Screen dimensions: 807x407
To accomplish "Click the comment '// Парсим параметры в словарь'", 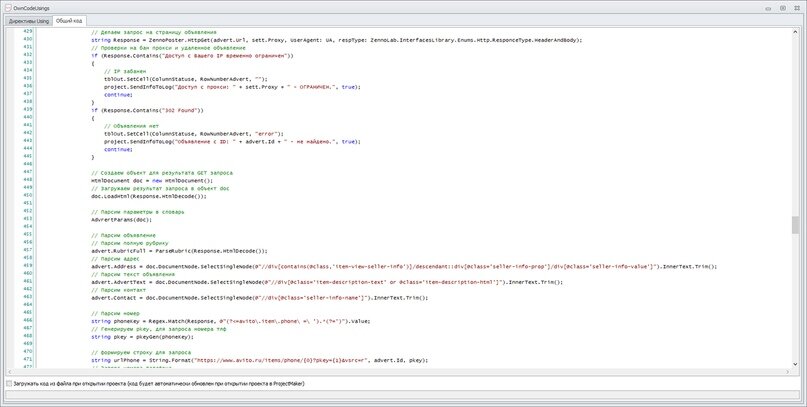I will (137, 212).
